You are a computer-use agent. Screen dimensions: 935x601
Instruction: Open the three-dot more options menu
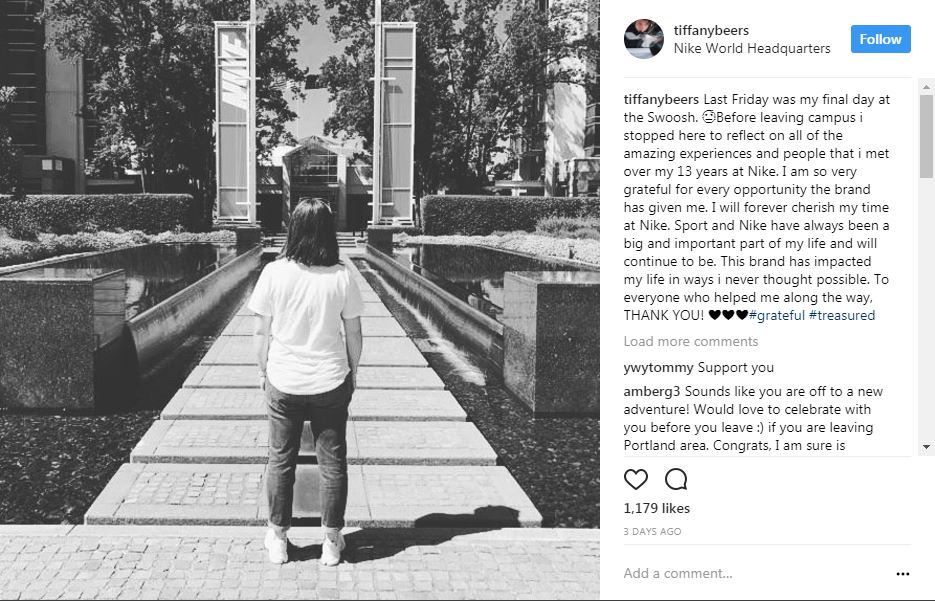pyautogui.click(x=903, y=574)
